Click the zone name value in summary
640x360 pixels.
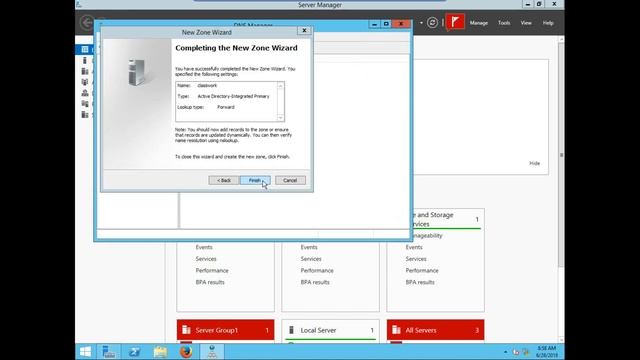click(x=207, y=86)
